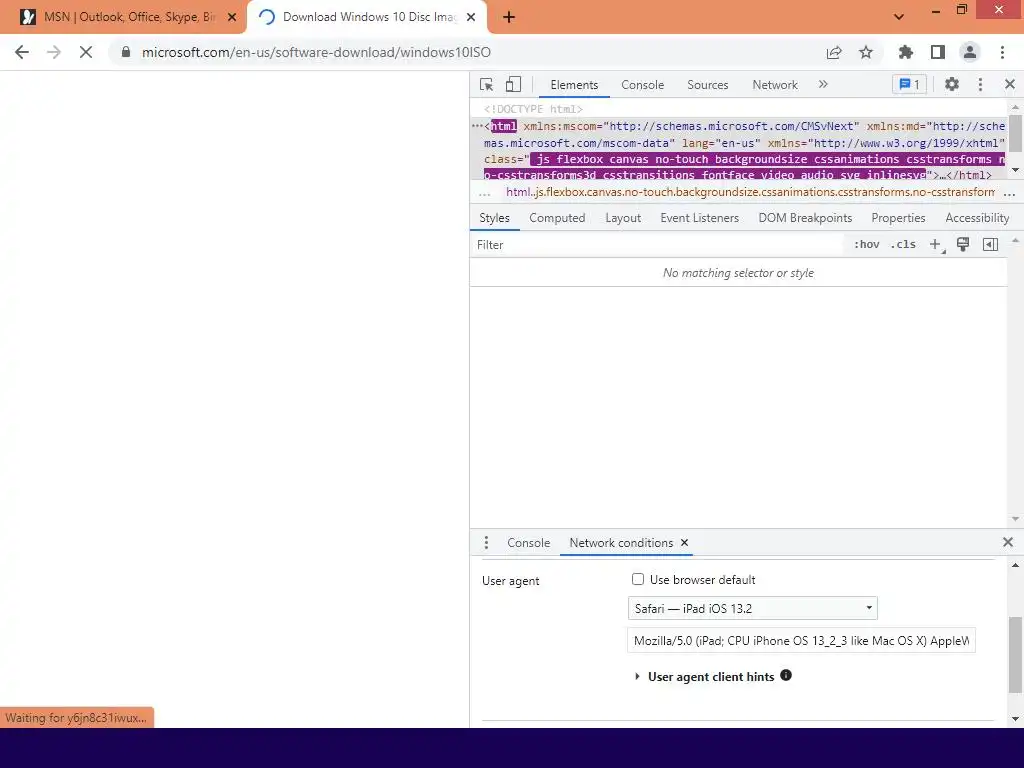1024x768 pixels.
Task: Open the Accessibility pane tab
Action: pos(977,218)
